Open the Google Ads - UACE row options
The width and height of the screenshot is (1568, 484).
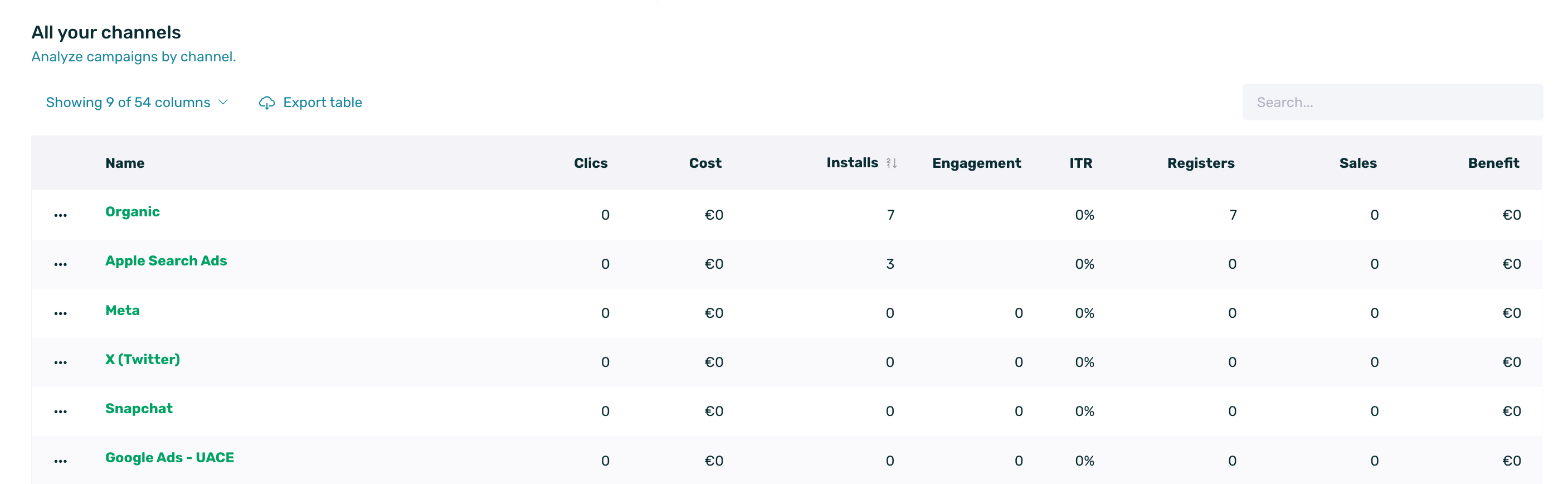click(x=60, y=461)
